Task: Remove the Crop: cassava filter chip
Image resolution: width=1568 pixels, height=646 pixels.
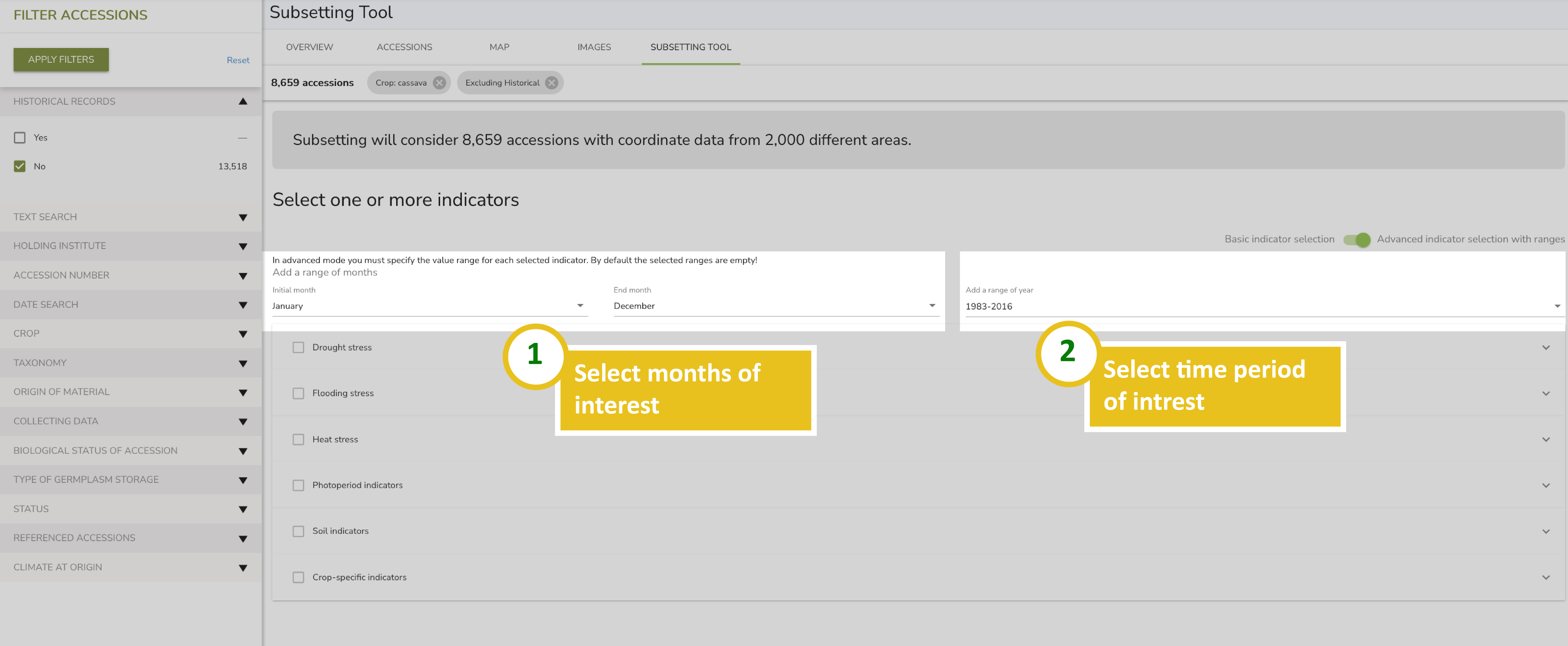Action: tap(439, 83)
